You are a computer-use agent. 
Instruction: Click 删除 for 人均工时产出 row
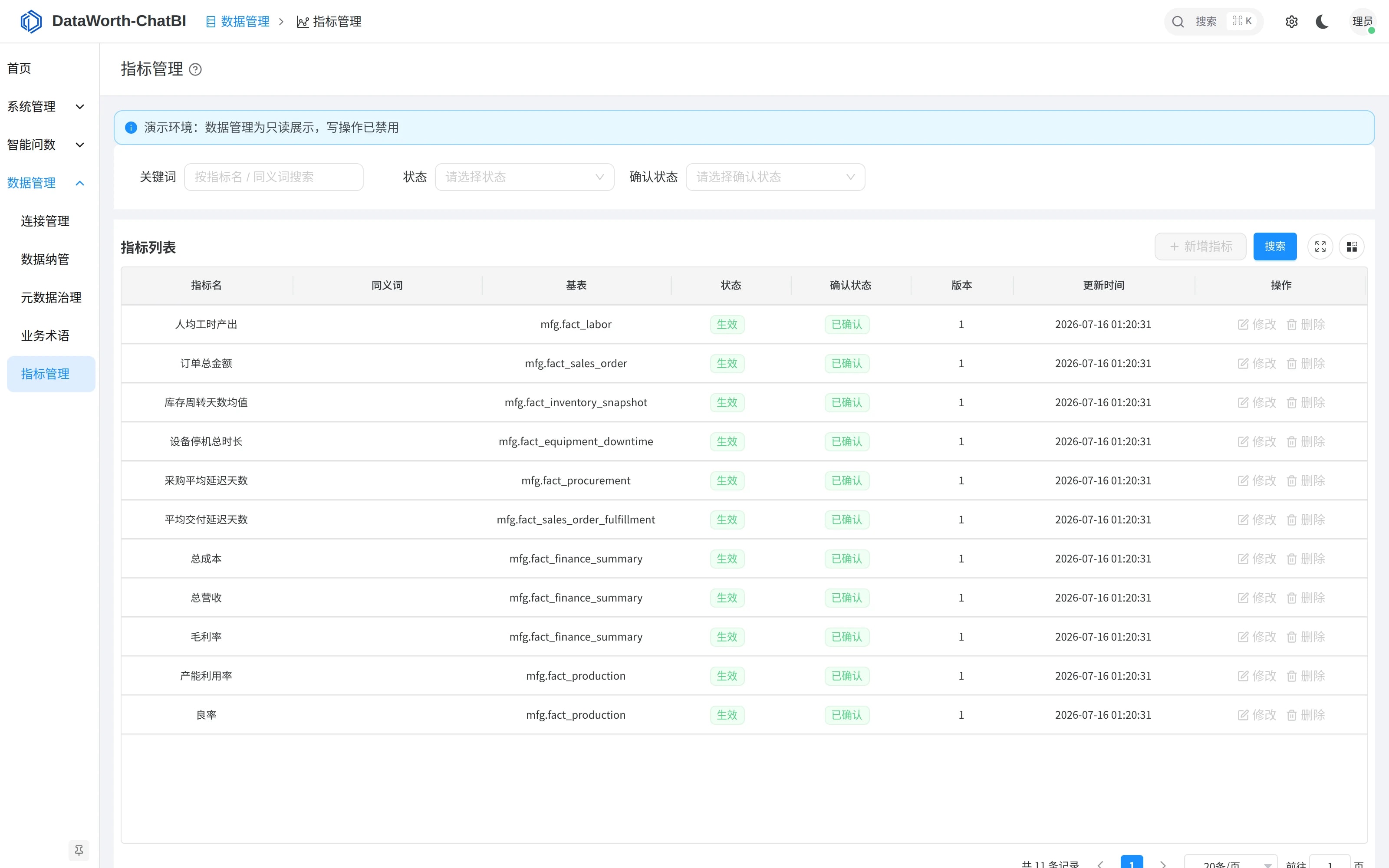[1306, 324]
